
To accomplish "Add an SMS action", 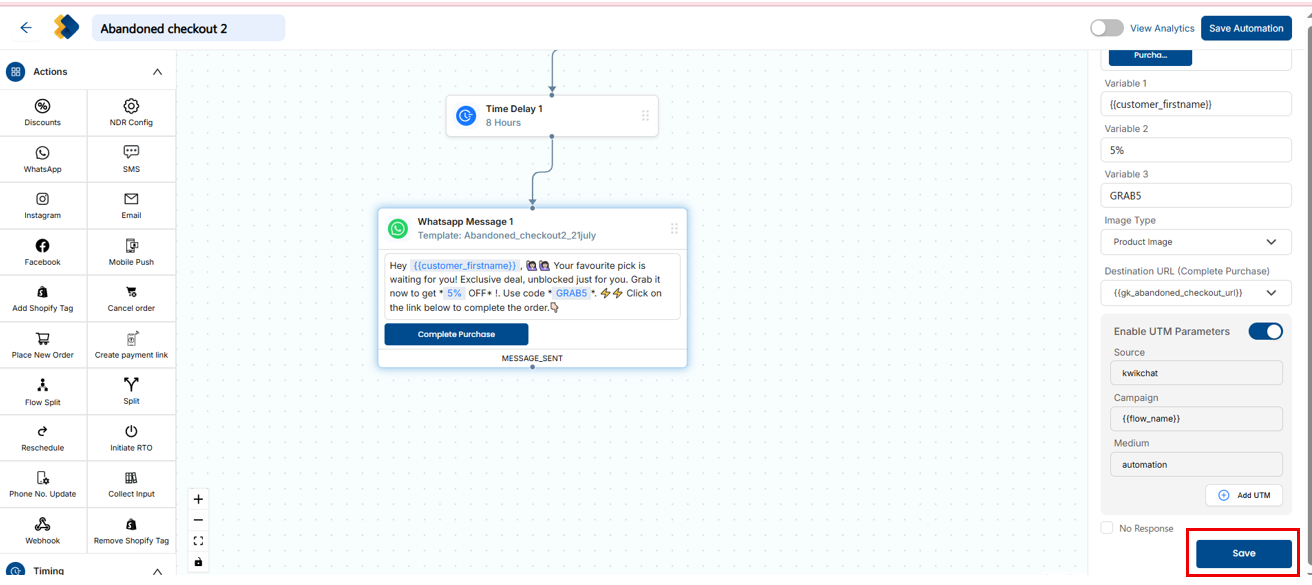I will 131,159.
